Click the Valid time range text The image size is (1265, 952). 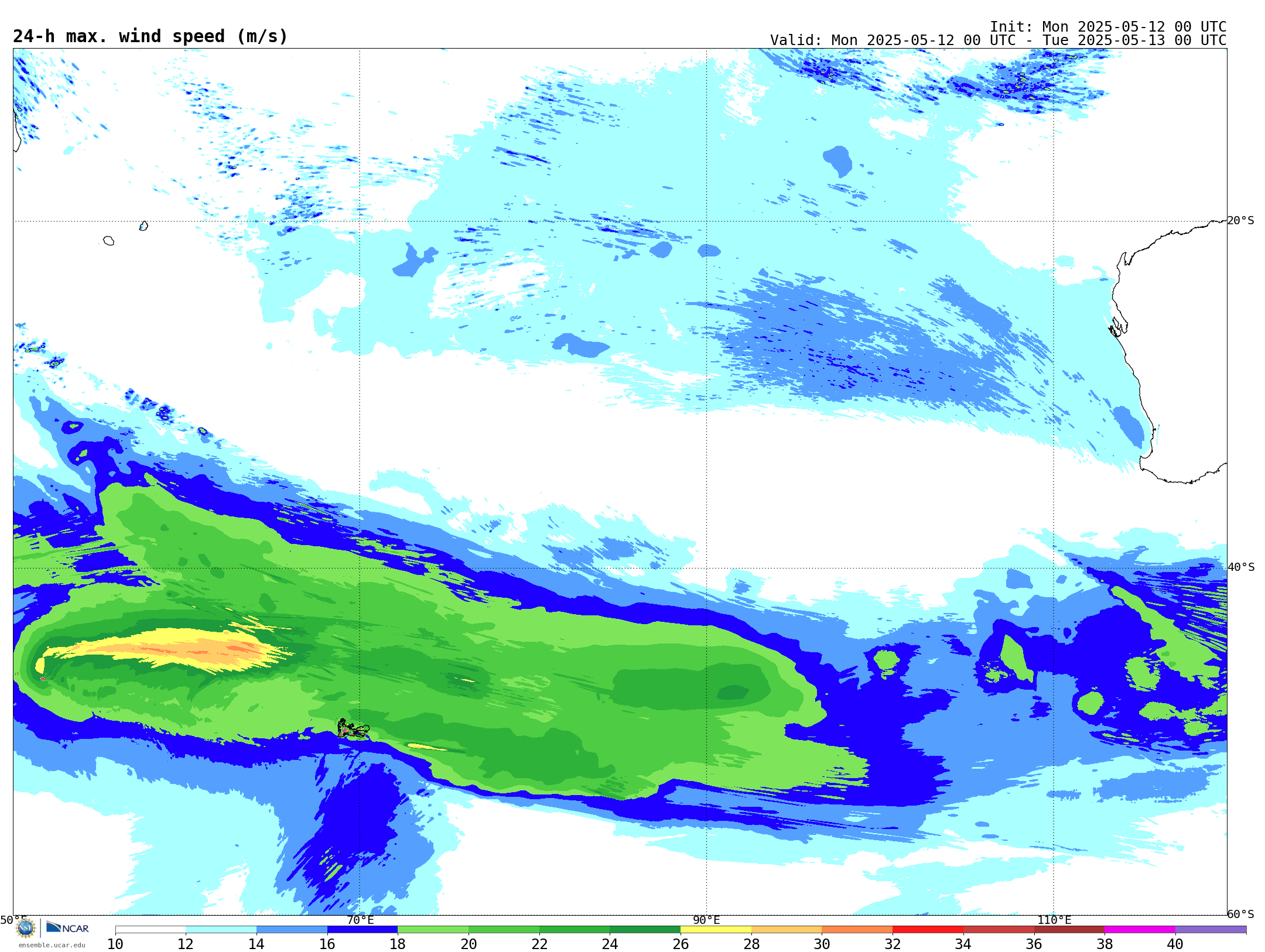pos(998,40)
